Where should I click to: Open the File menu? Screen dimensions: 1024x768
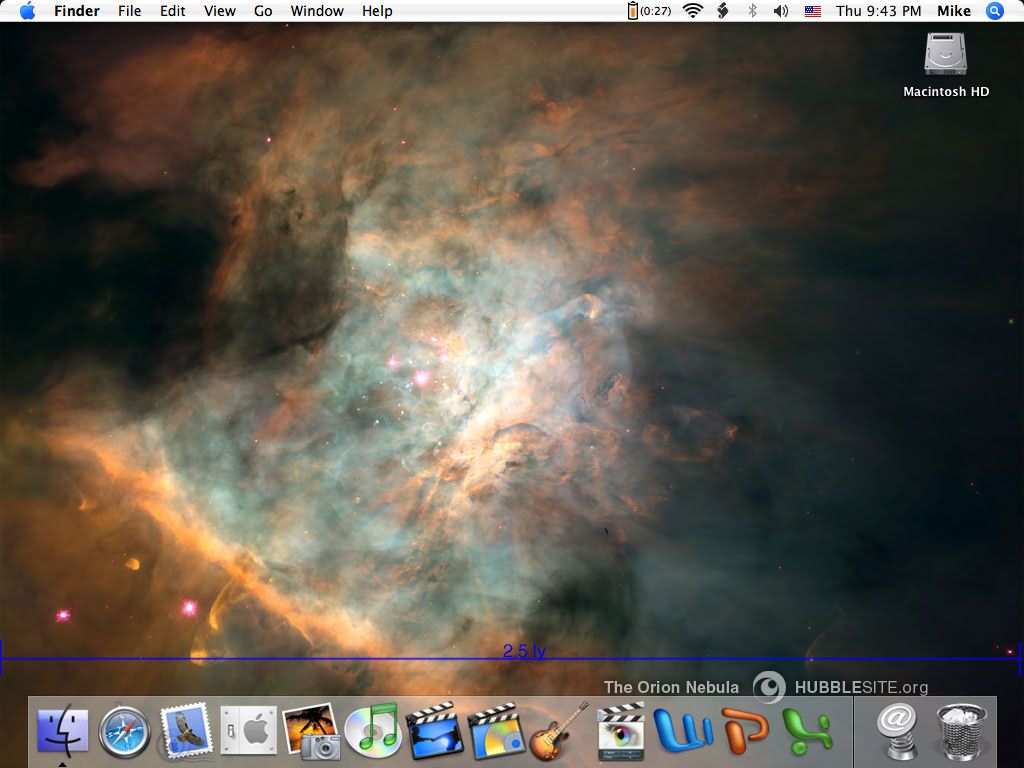pos(129,10)
